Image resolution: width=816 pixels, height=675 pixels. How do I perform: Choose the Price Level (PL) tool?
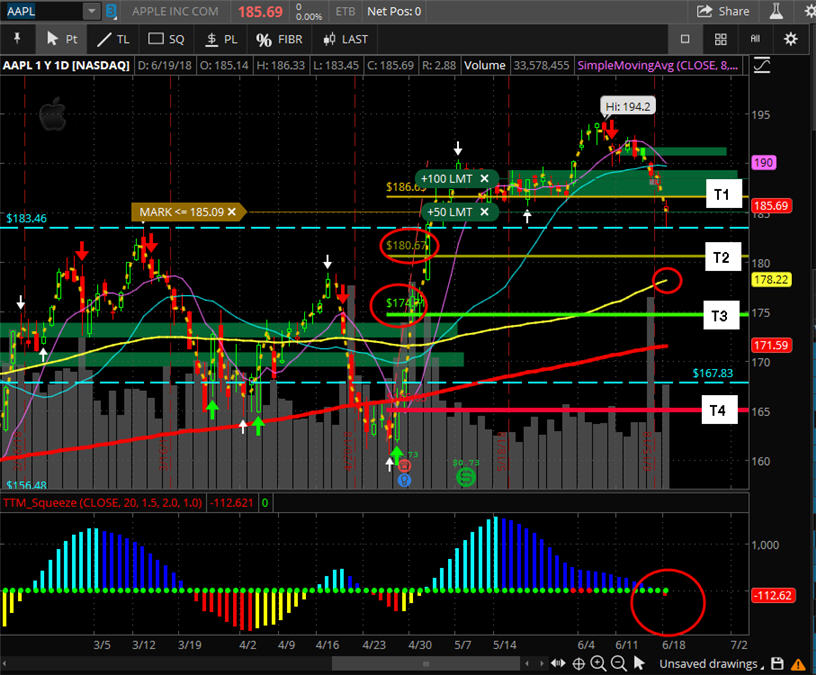point(221,39)
